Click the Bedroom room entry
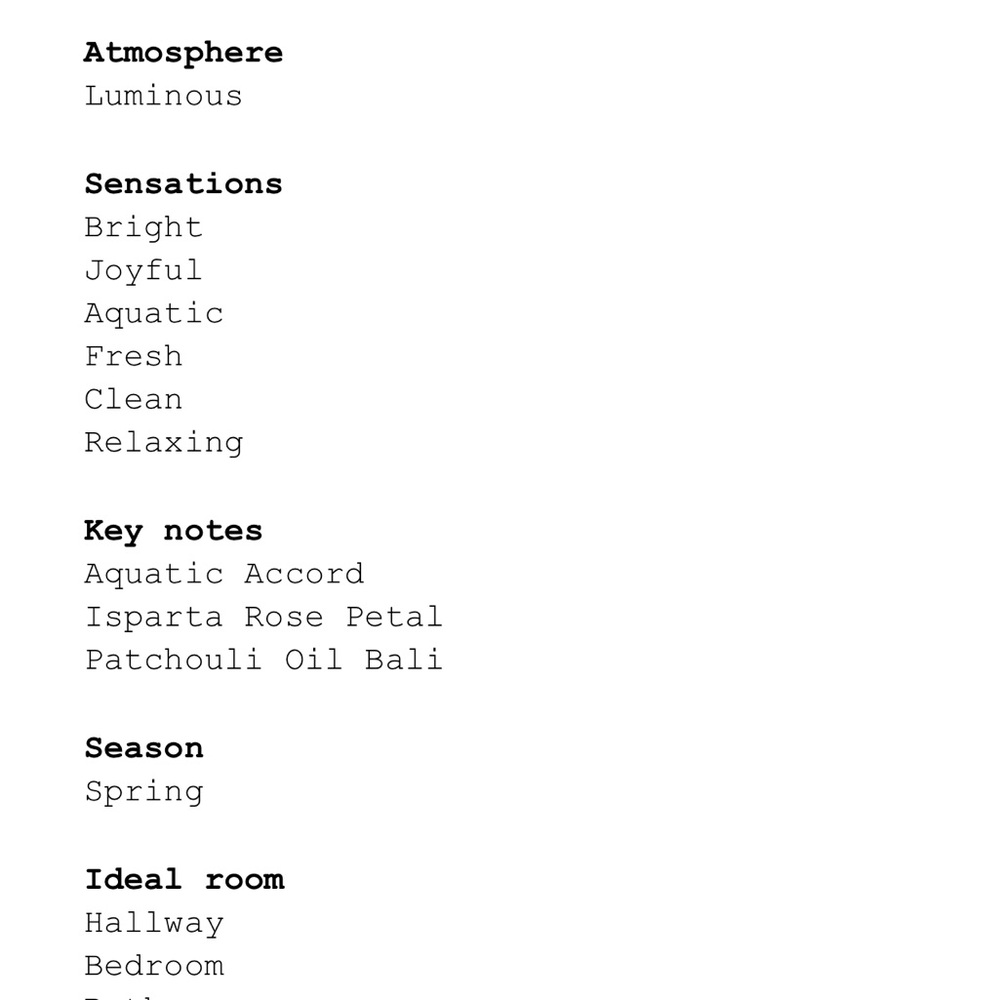1000x1000 pixels. click(x=154, y=966)
